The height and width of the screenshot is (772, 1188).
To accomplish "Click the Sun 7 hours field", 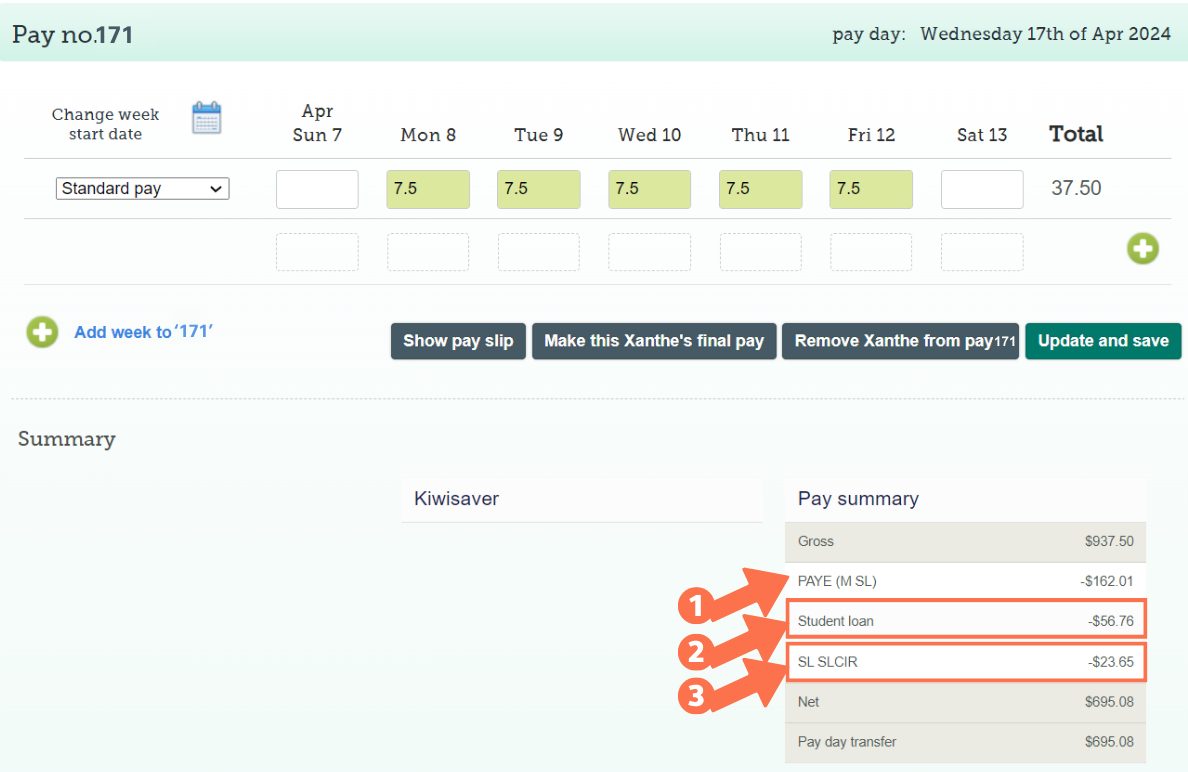I will [317, 189].
